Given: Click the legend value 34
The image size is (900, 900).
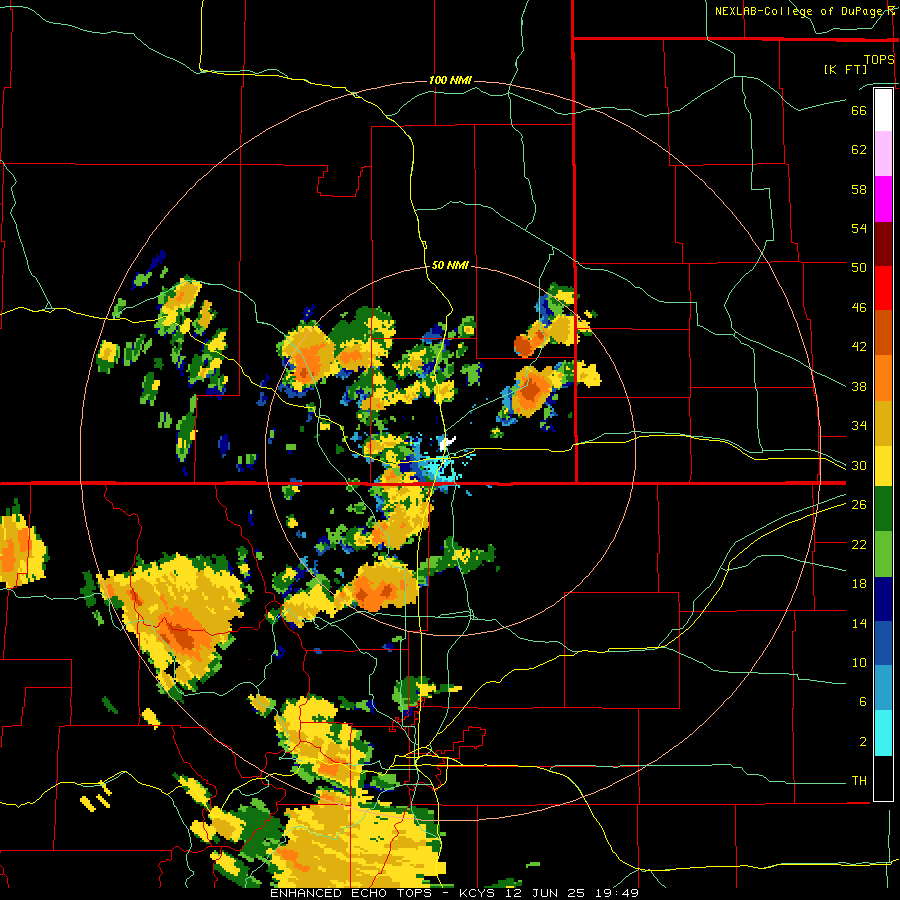Looking at the screenshot, I should click(x=859, y=426).
